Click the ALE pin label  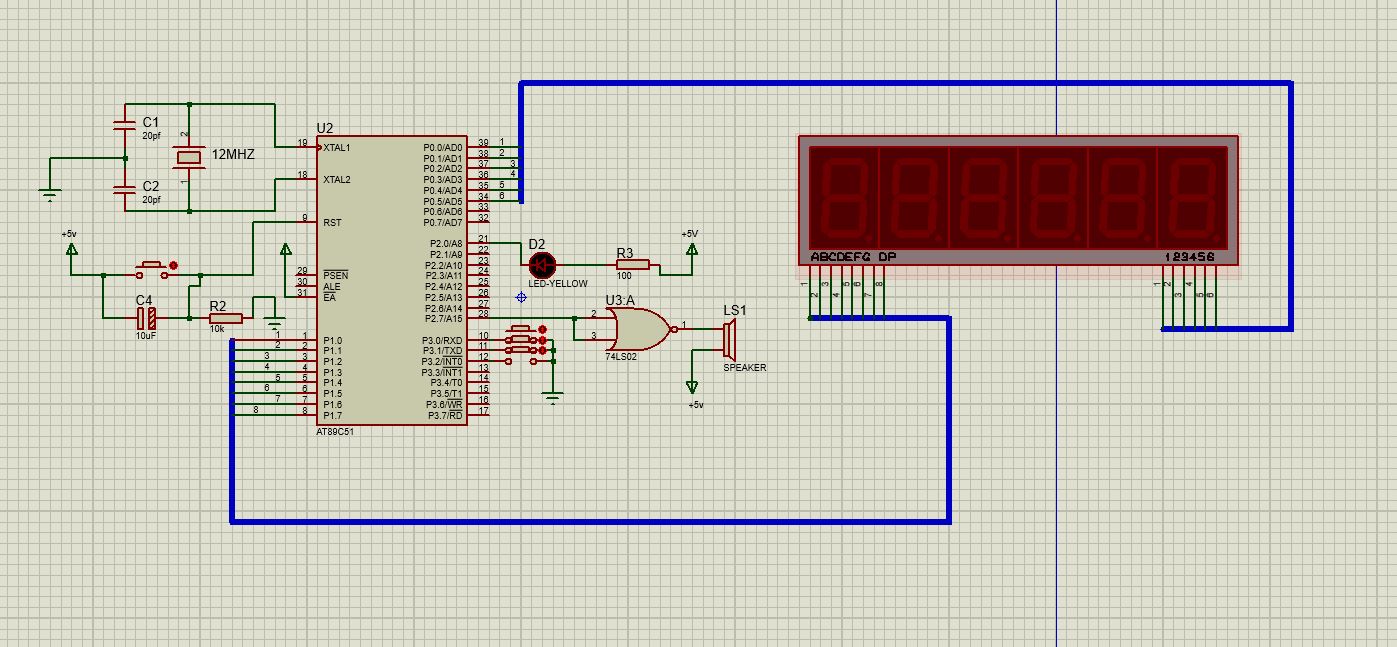pyautogui.click(x=331, y=287)
